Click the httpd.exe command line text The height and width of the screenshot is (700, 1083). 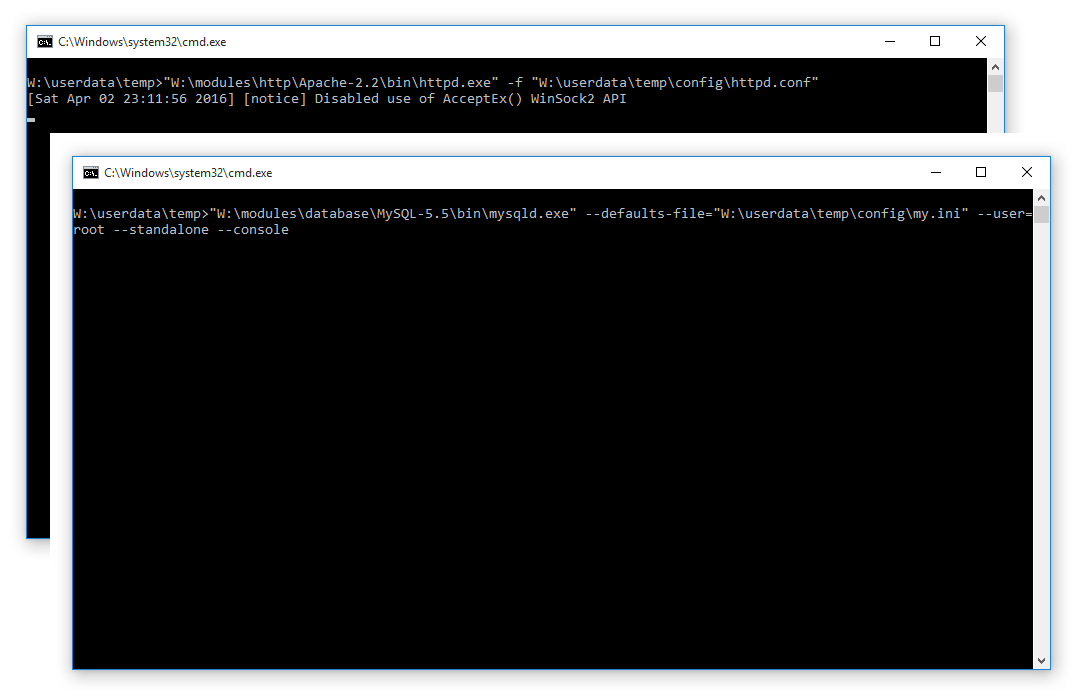click(422, 82)
